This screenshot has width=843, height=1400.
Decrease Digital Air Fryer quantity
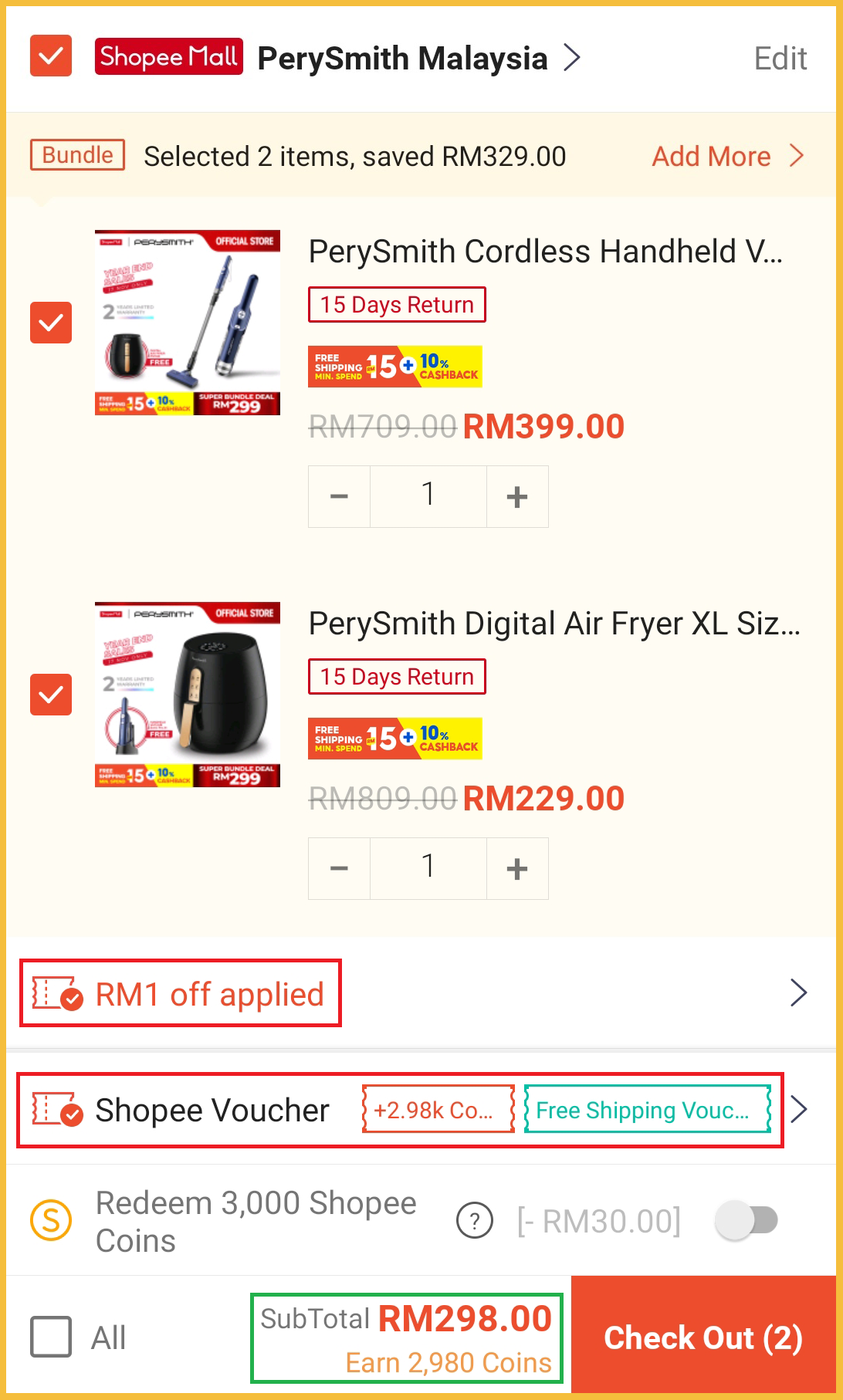[x=339, y=868]
